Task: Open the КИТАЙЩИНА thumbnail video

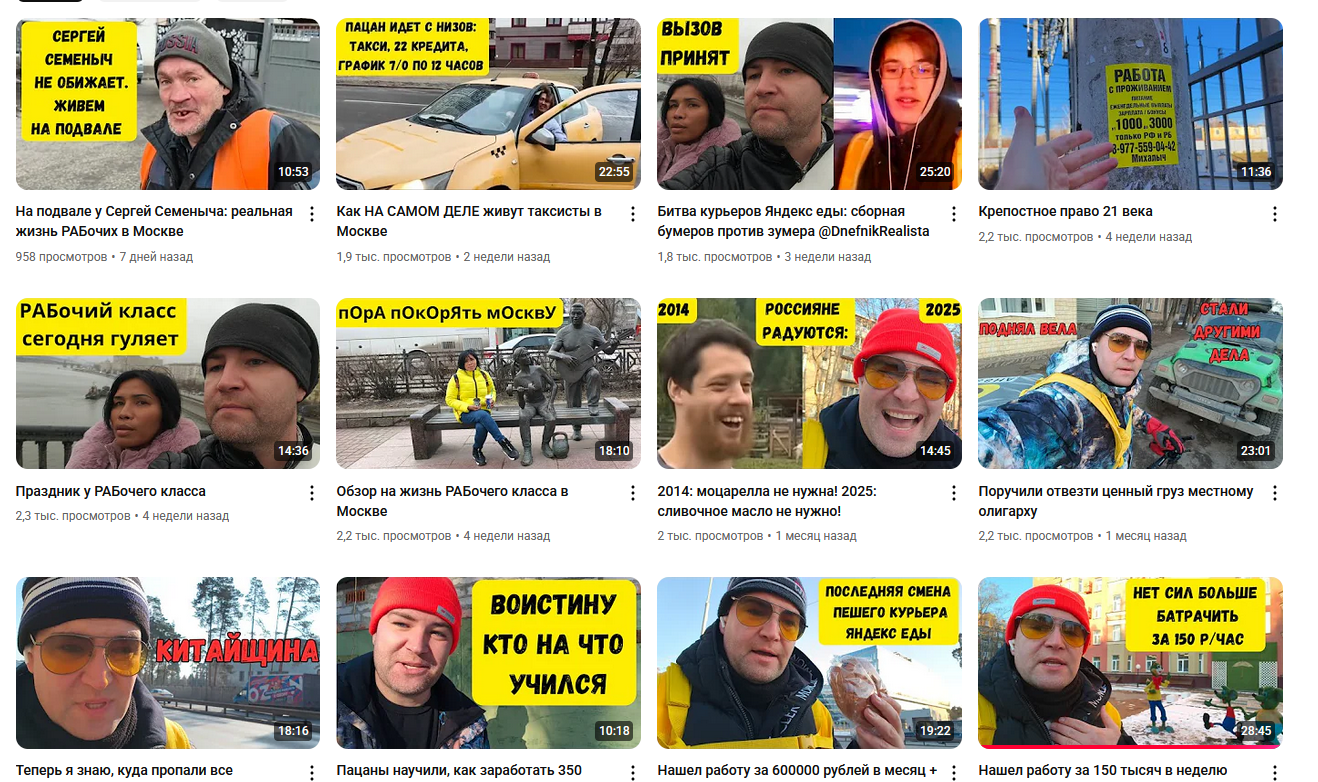Action: (168, 663)
